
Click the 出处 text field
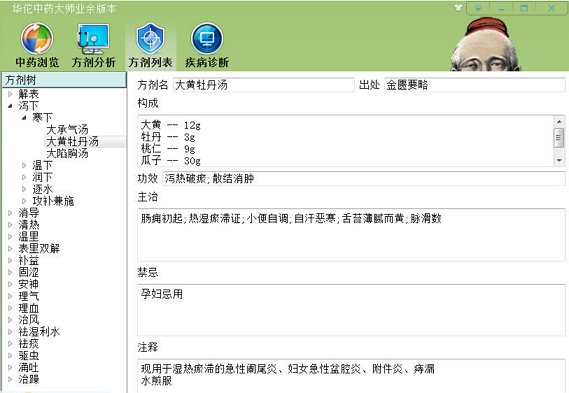[x=475, y=85]
